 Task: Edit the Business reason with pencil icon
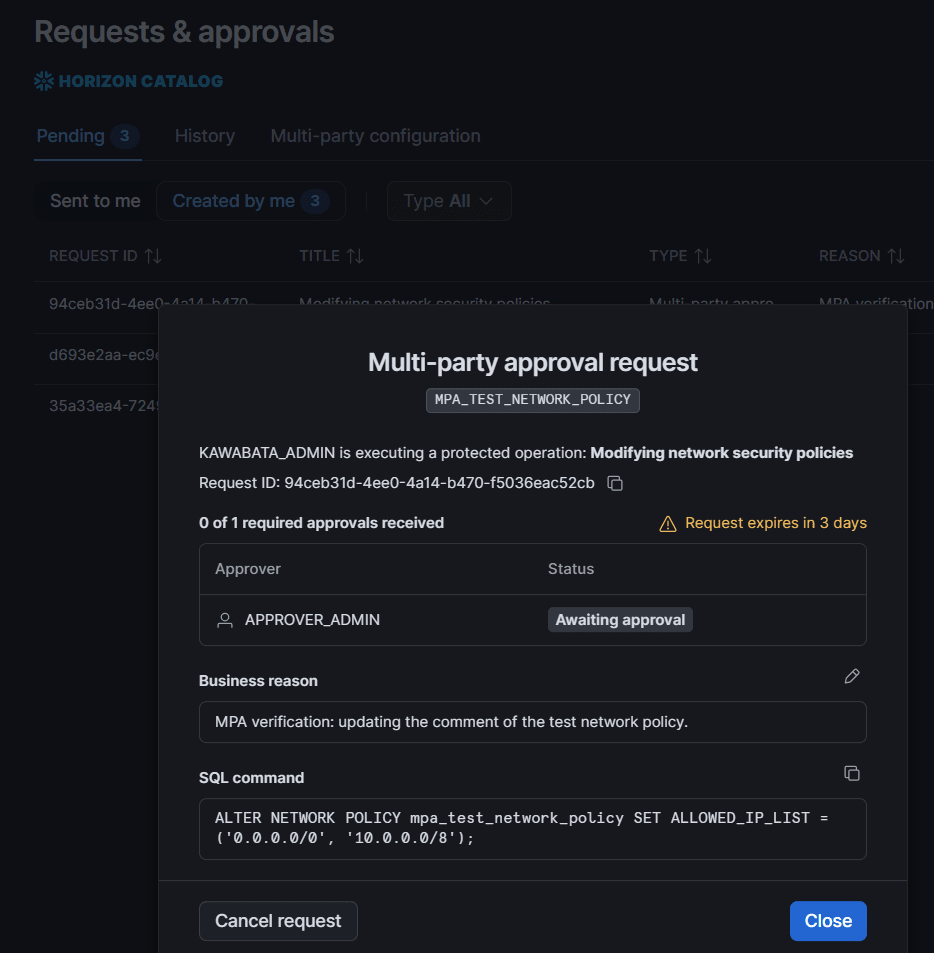point(852,676)
